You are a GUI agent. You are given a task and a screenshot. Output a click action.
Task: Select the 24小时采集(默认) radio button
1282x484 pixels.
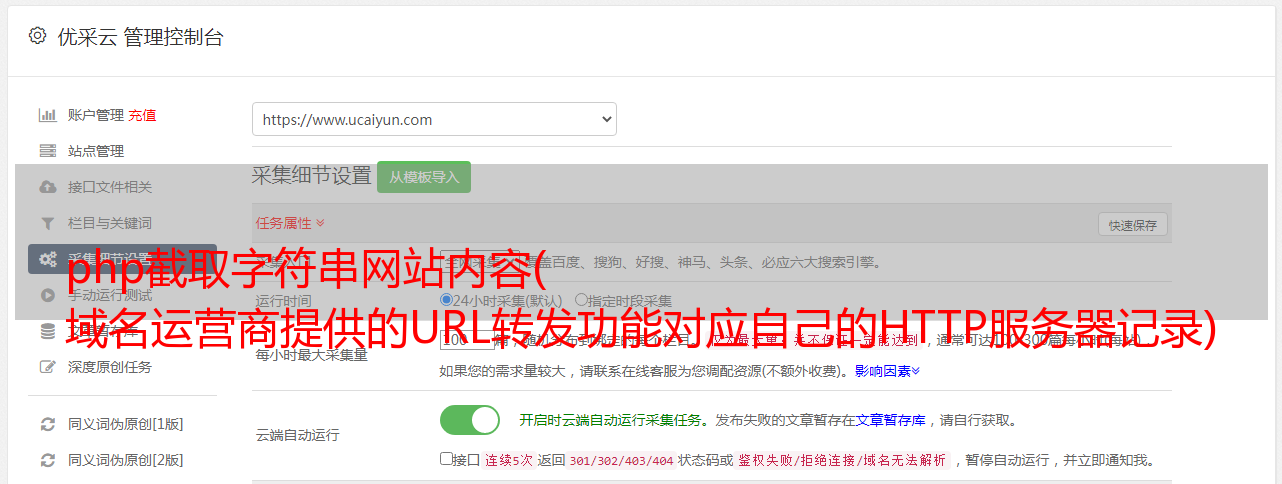(446, 300)
